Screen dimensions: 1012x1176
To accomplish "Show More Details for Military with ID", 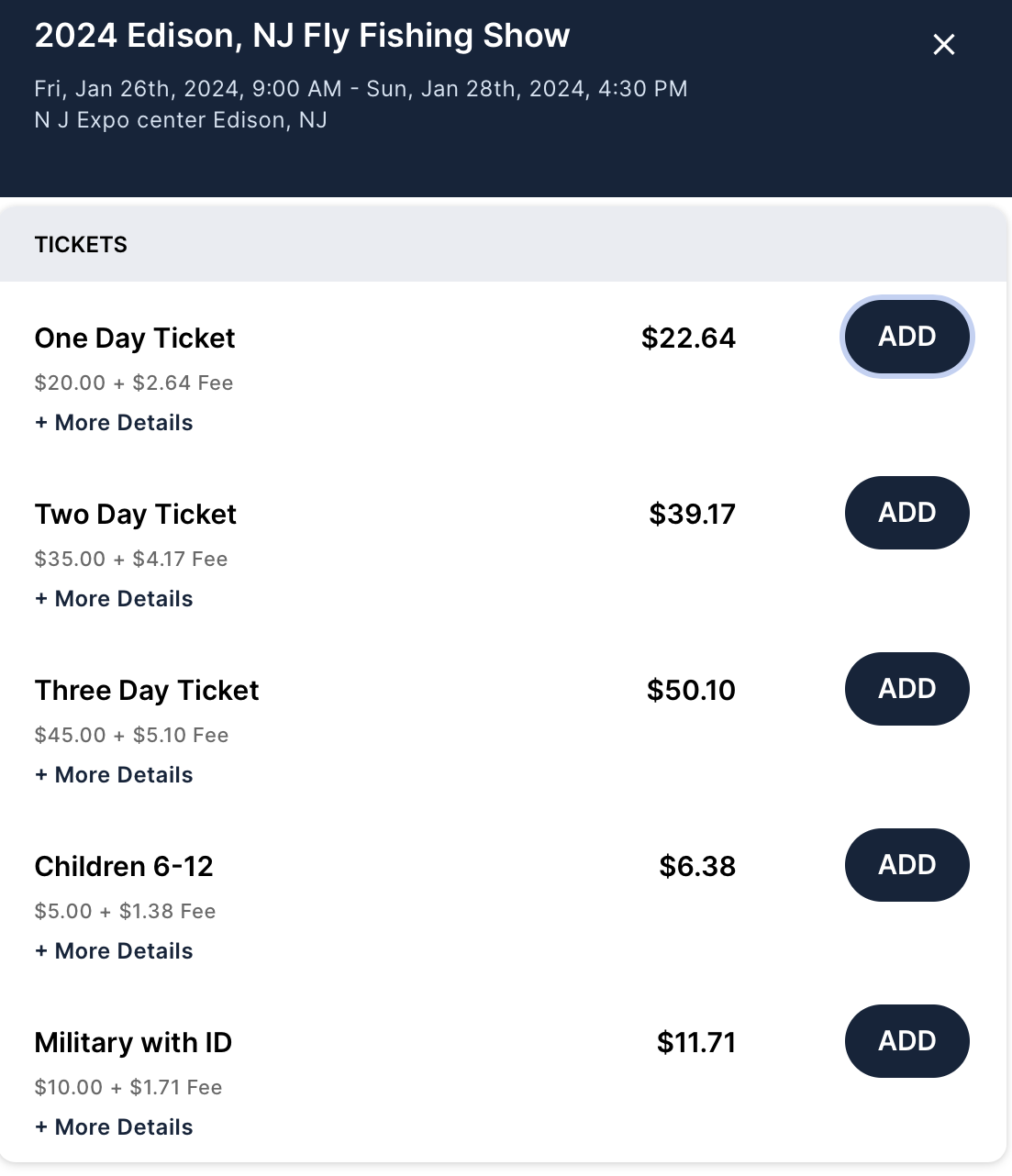I will pyautogui.click(x=114, y=1127).
